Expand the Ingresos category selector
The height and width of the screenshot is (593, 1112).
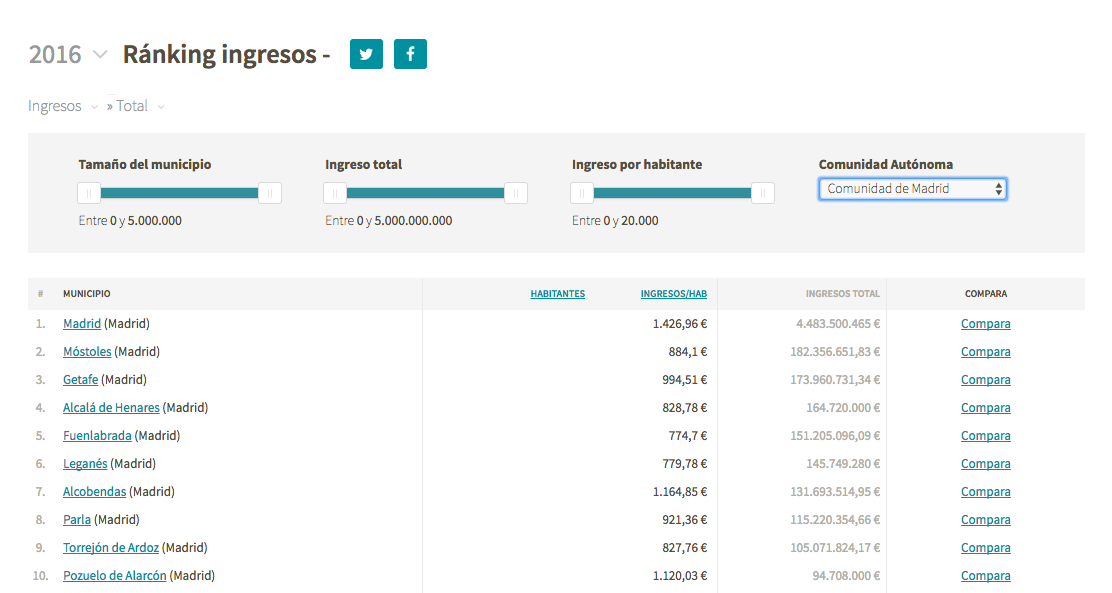[63, 106]
